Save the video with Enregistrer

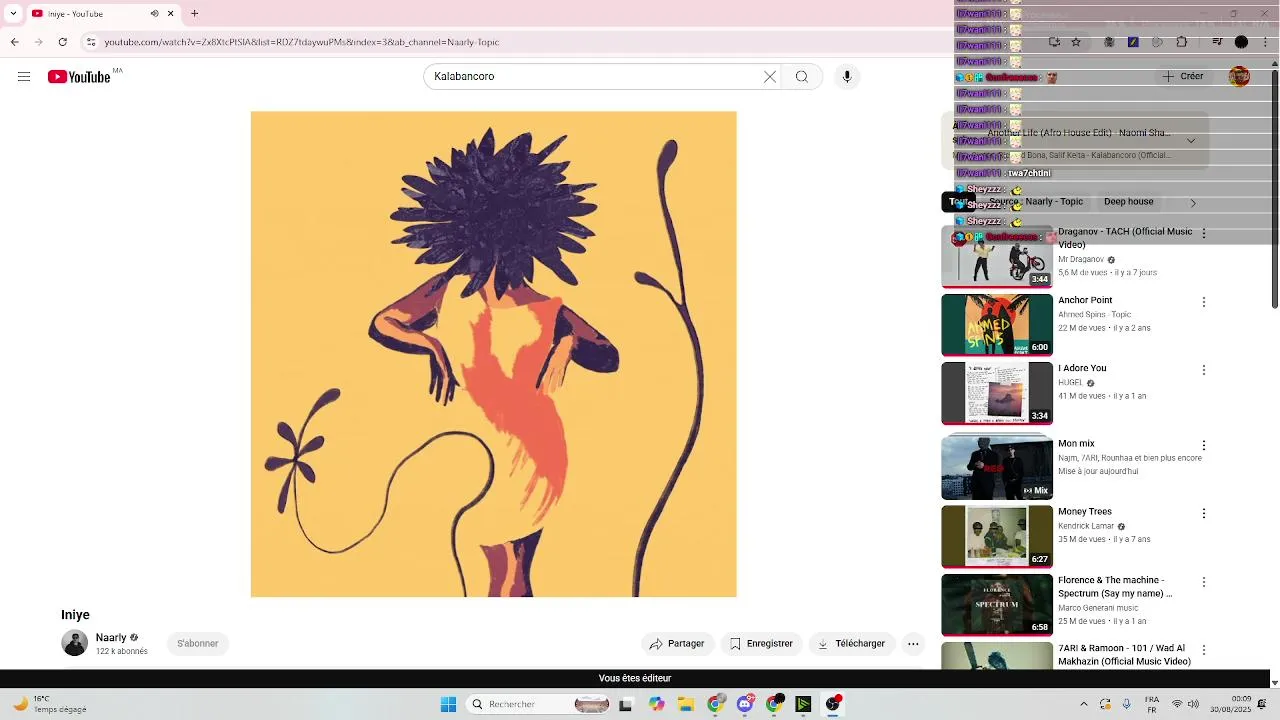tap(761, 644)
